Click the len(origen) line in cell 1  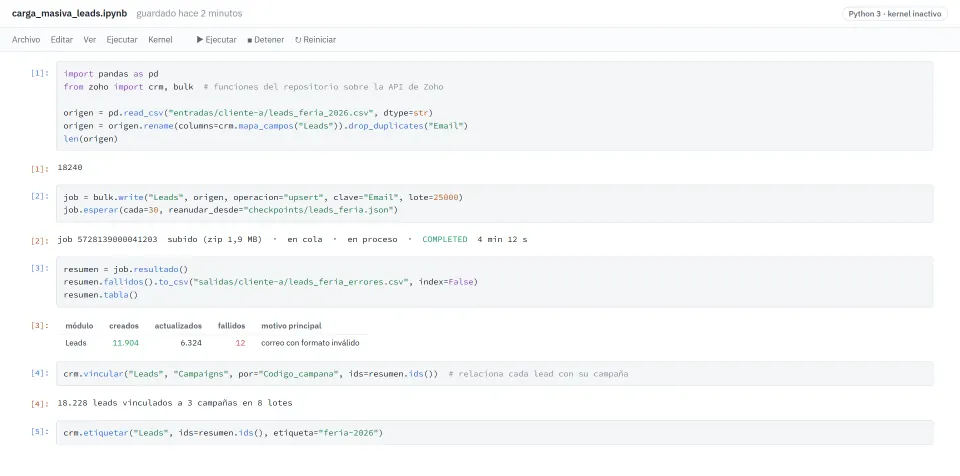[91, 138]
